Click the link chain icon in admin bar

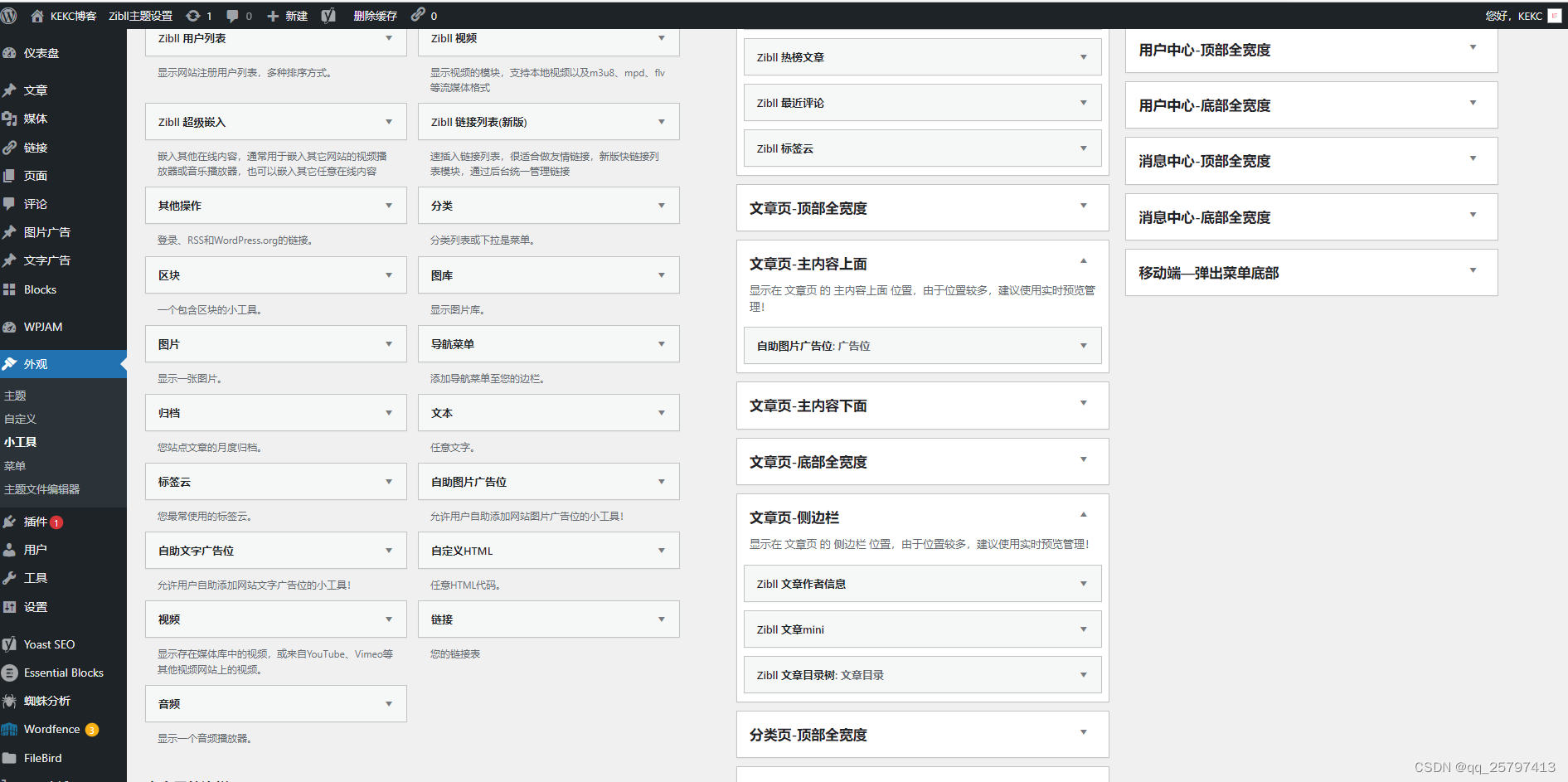[x=418, y=15]
